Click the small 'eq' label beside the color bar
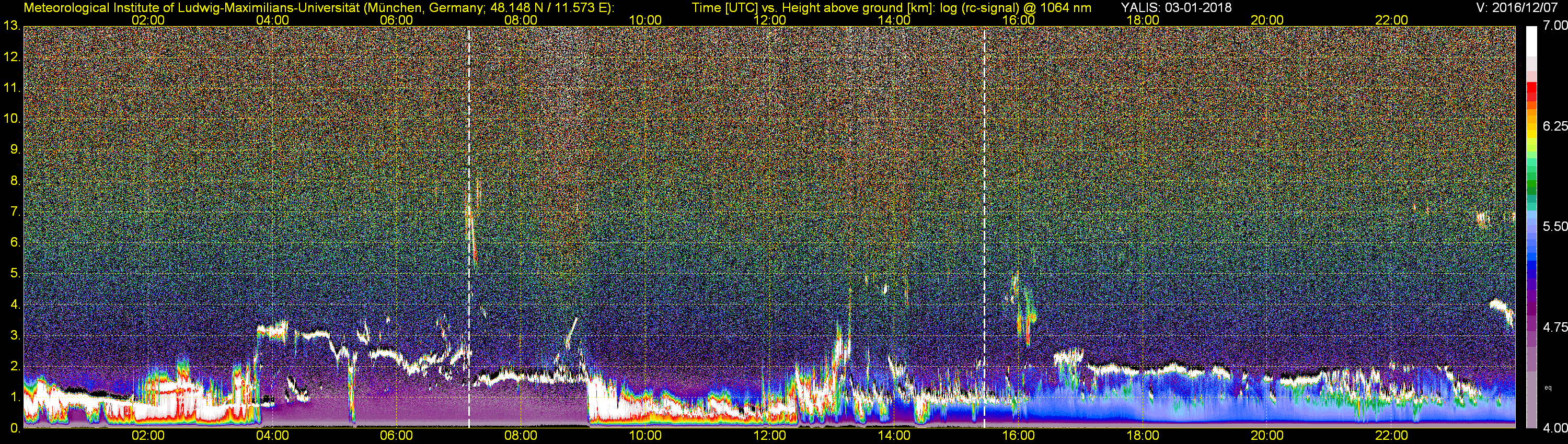This screenshot has height=444, width=1568. click(1548, 388)
